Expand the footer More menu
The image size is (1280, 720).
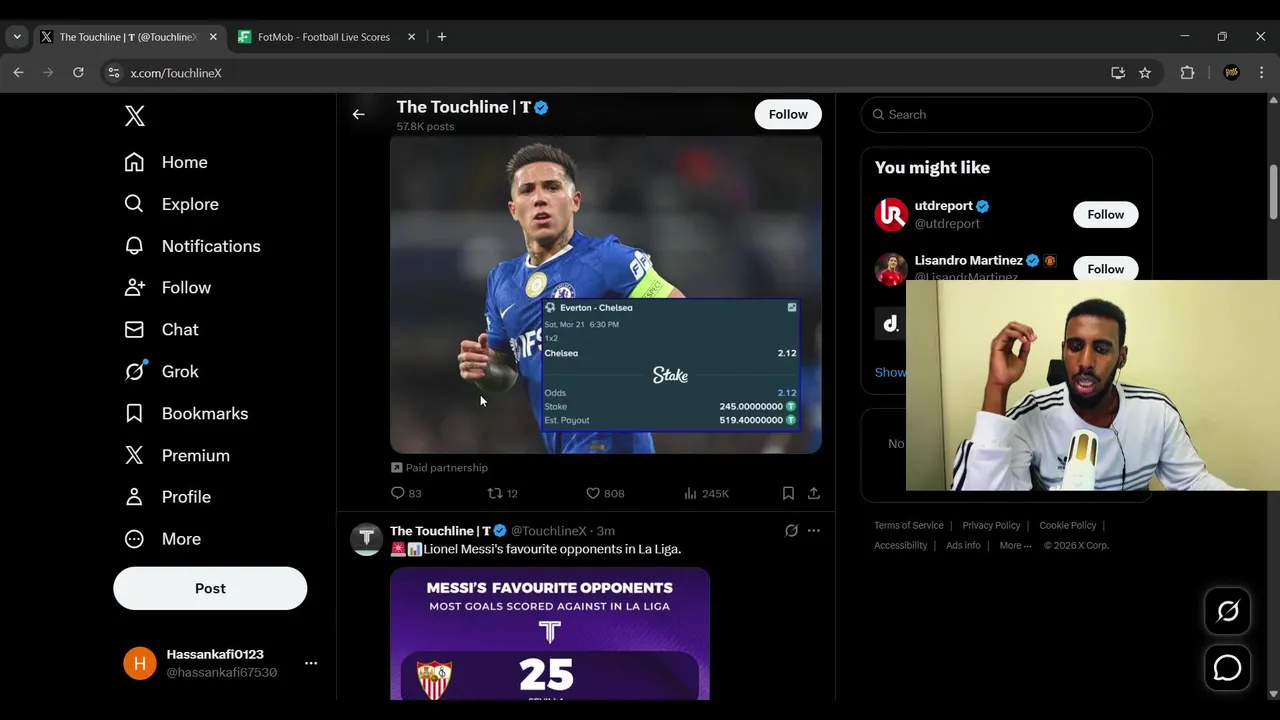point(1015,546)
